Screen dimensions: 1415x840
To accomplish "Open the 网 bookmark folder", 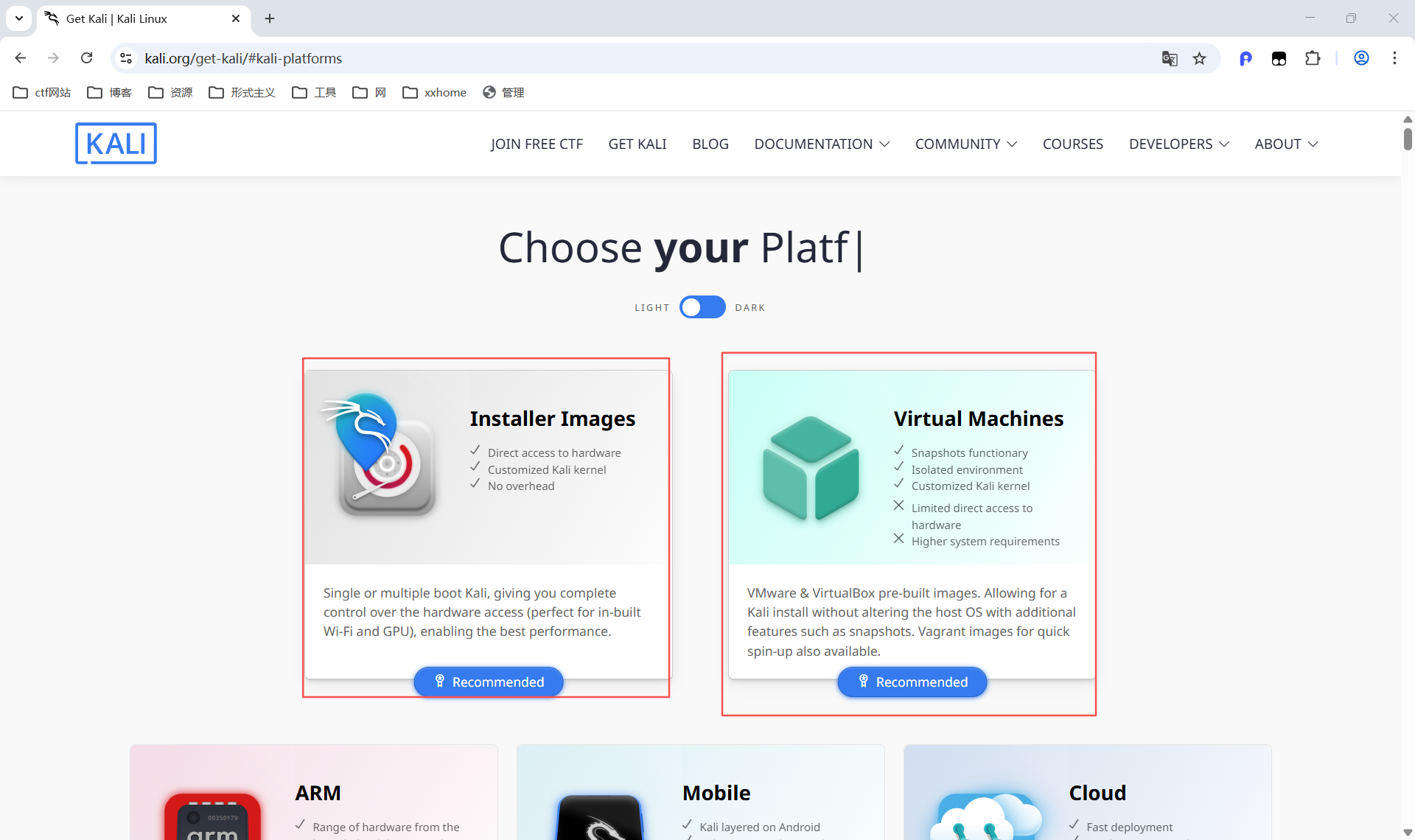I will [x=369, y=92].
